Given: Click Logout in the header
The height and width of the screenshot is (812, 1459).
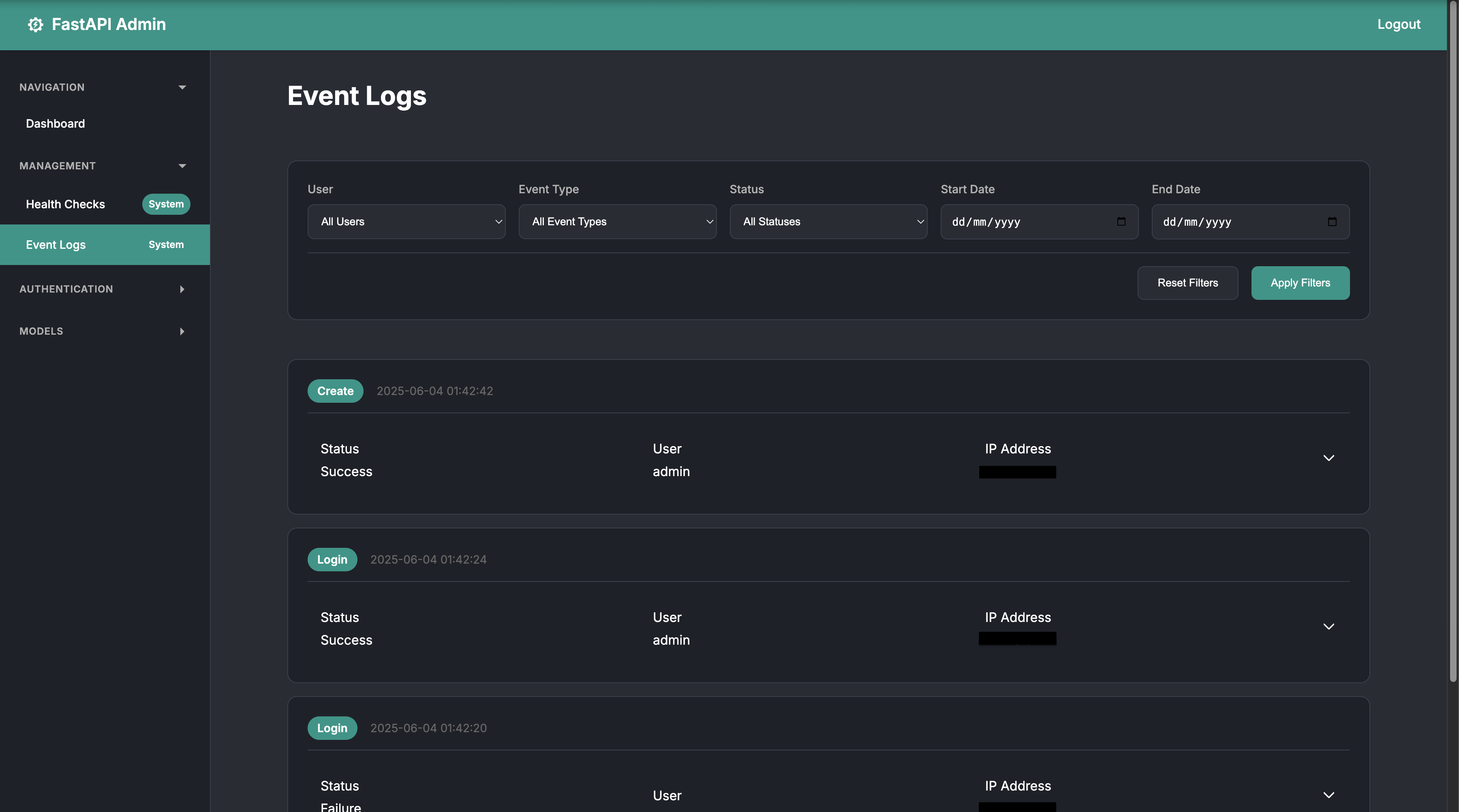Looking at the screenshot, I should tap(1399, 24).
